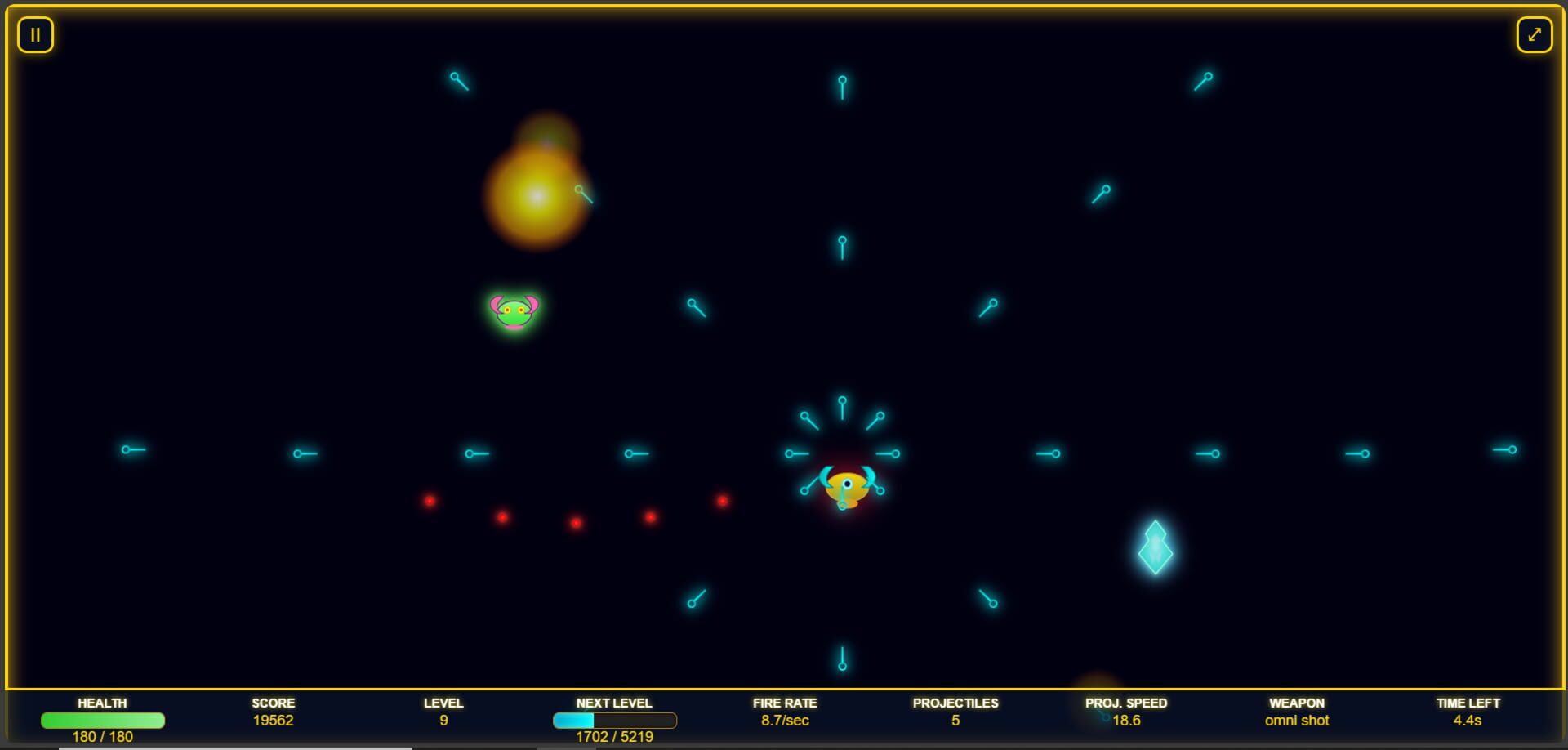Click the score value 19562
The image size is (1568, 750).
pyautogui.click(x=273, y=721)
